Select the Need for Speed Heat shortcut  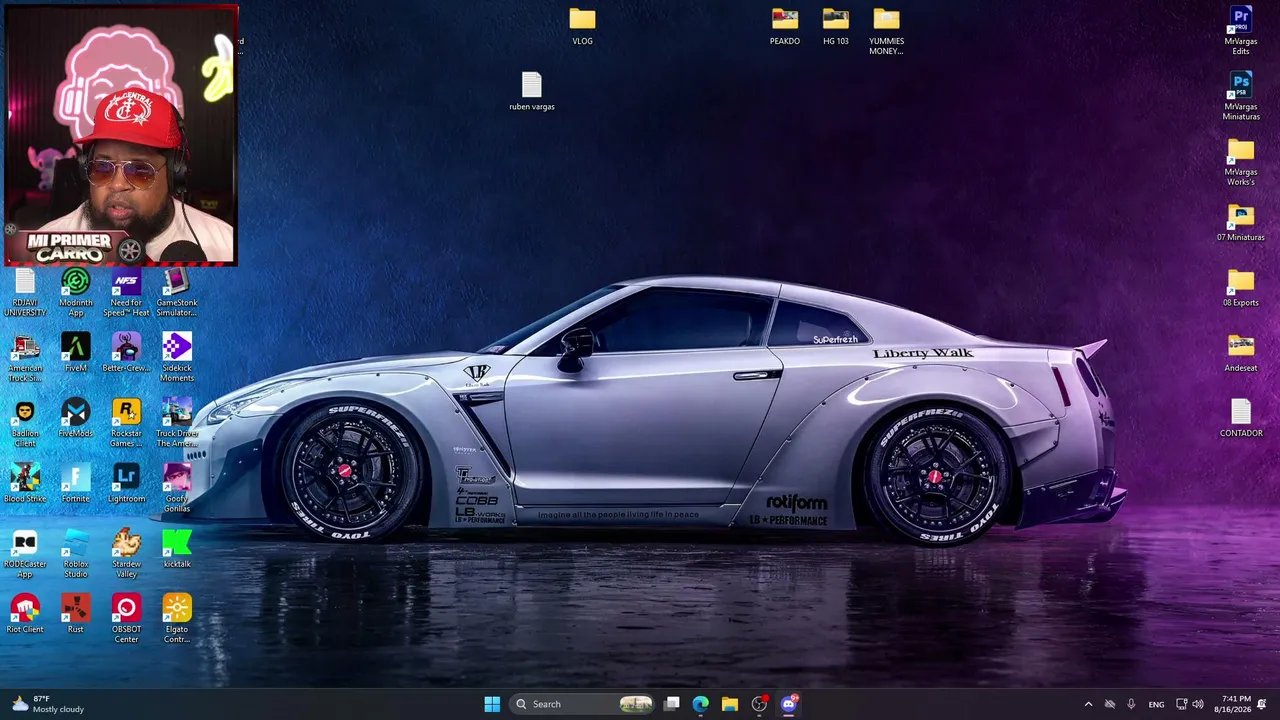coord(126,292)
